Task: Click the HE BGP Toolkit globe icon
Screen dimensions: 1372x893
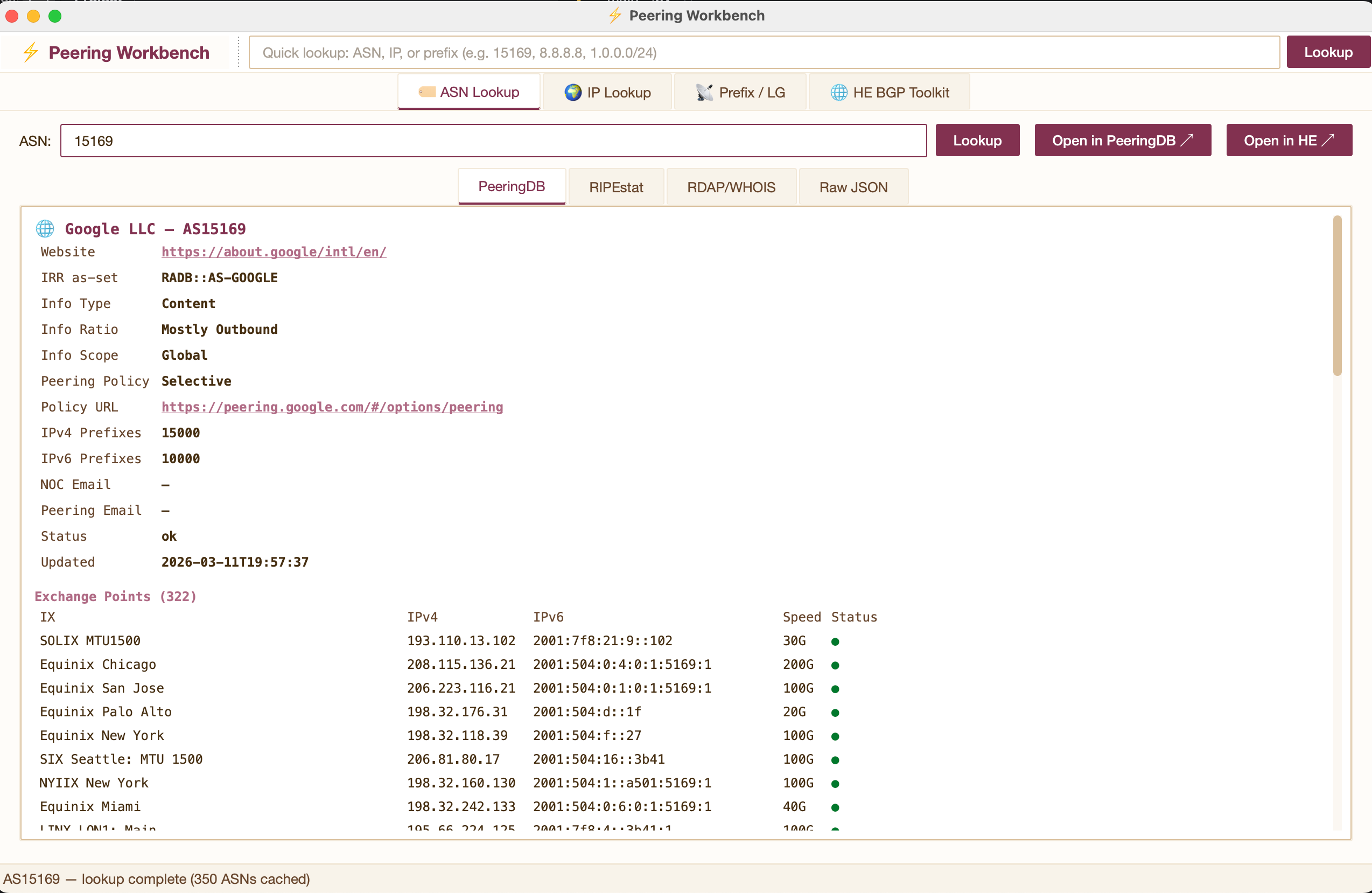Action: click(839, 92)
